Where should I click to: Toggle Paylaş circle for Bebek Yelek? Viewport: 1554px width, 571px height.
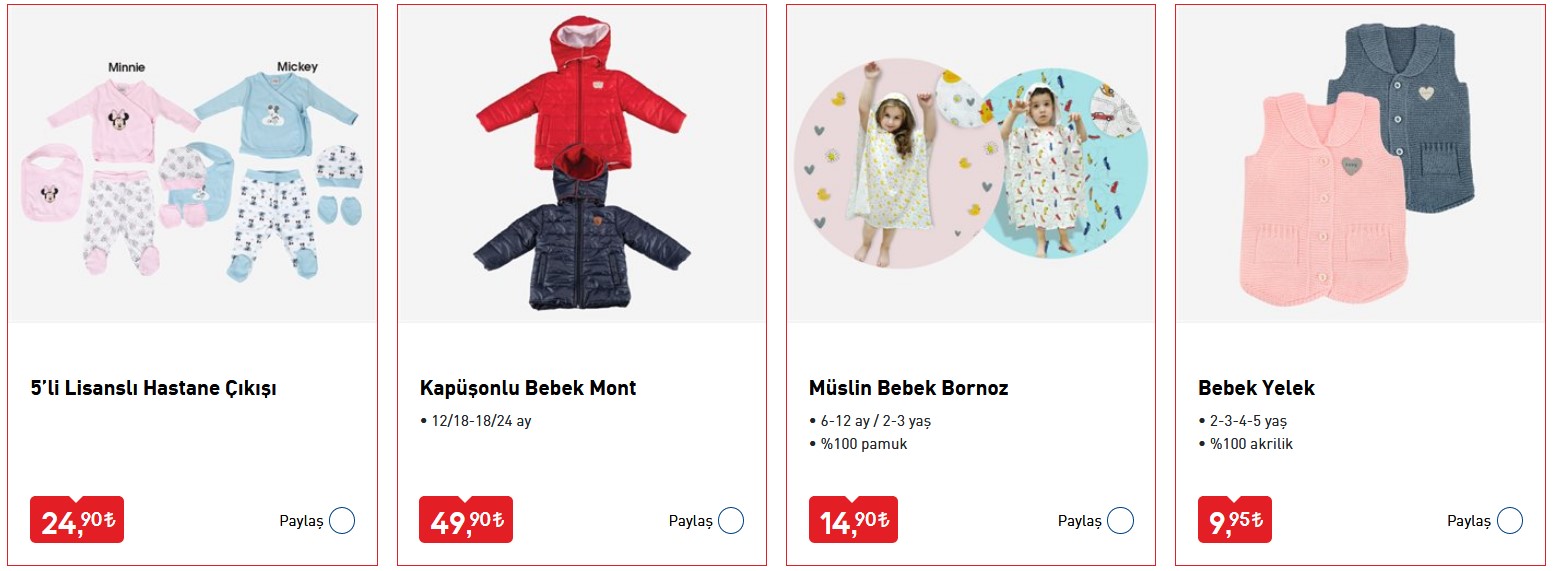pos(1509,521)
